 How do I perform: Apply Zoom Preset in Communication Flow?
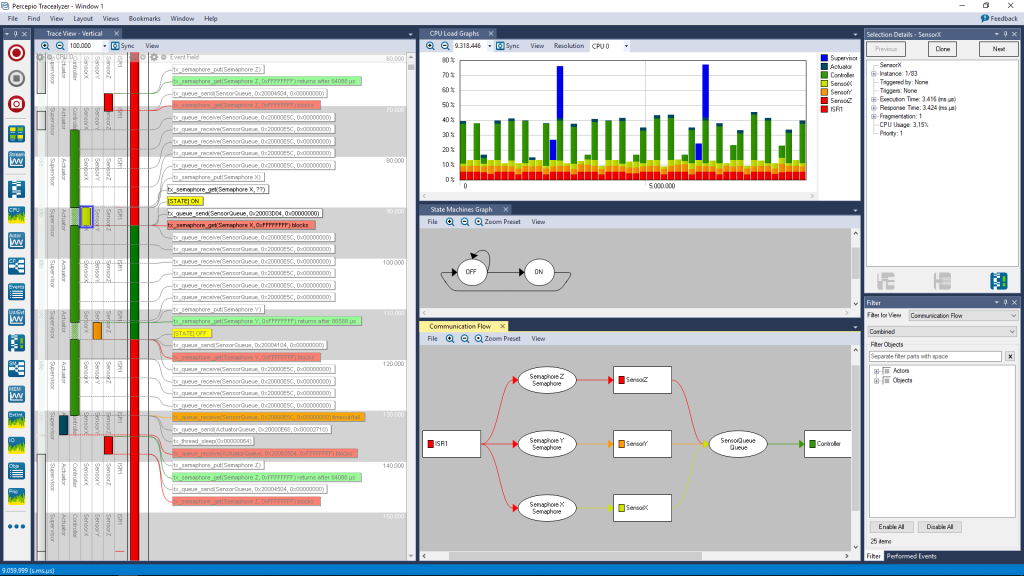pos(498,339)
